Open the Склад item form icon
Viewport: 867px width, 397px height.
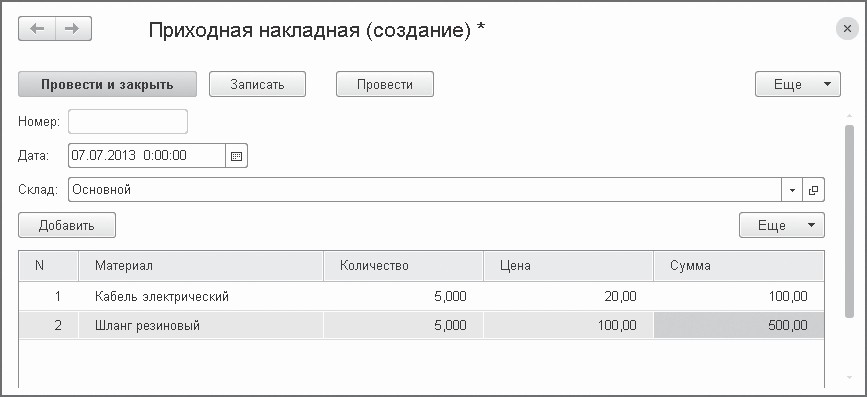click(813, 190)
